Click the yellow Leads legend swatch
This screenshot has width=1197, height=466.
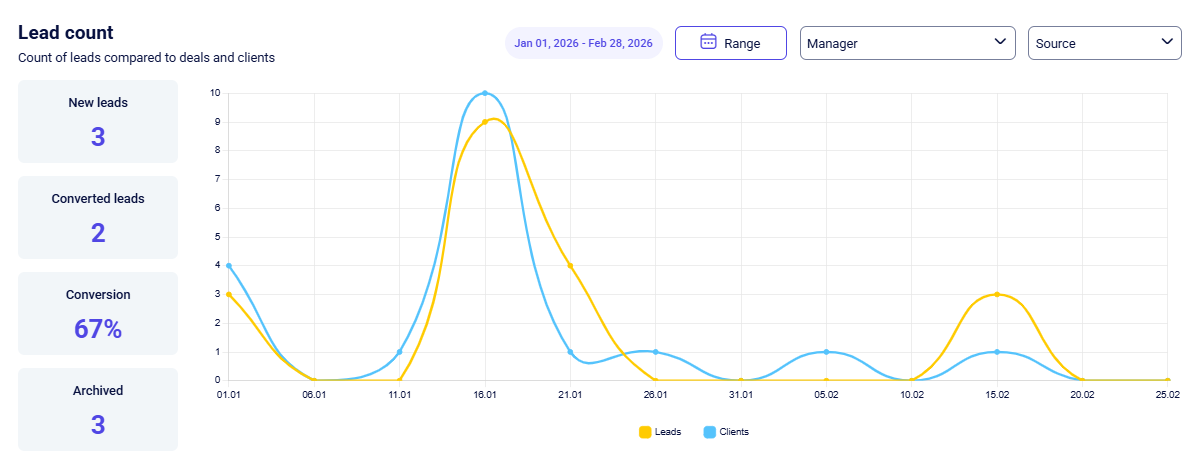click(x=645, y=432)
